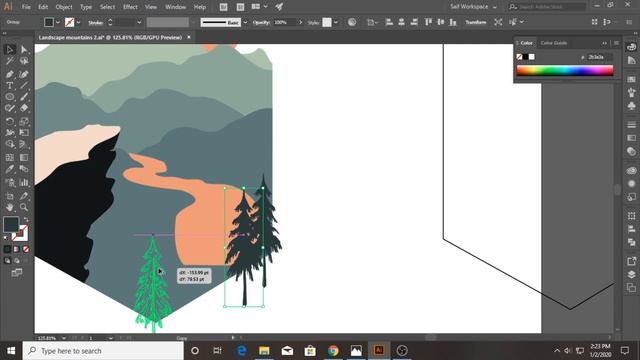Expand the Opacity options arrow
640x360 pixels.
click(301, 22)
